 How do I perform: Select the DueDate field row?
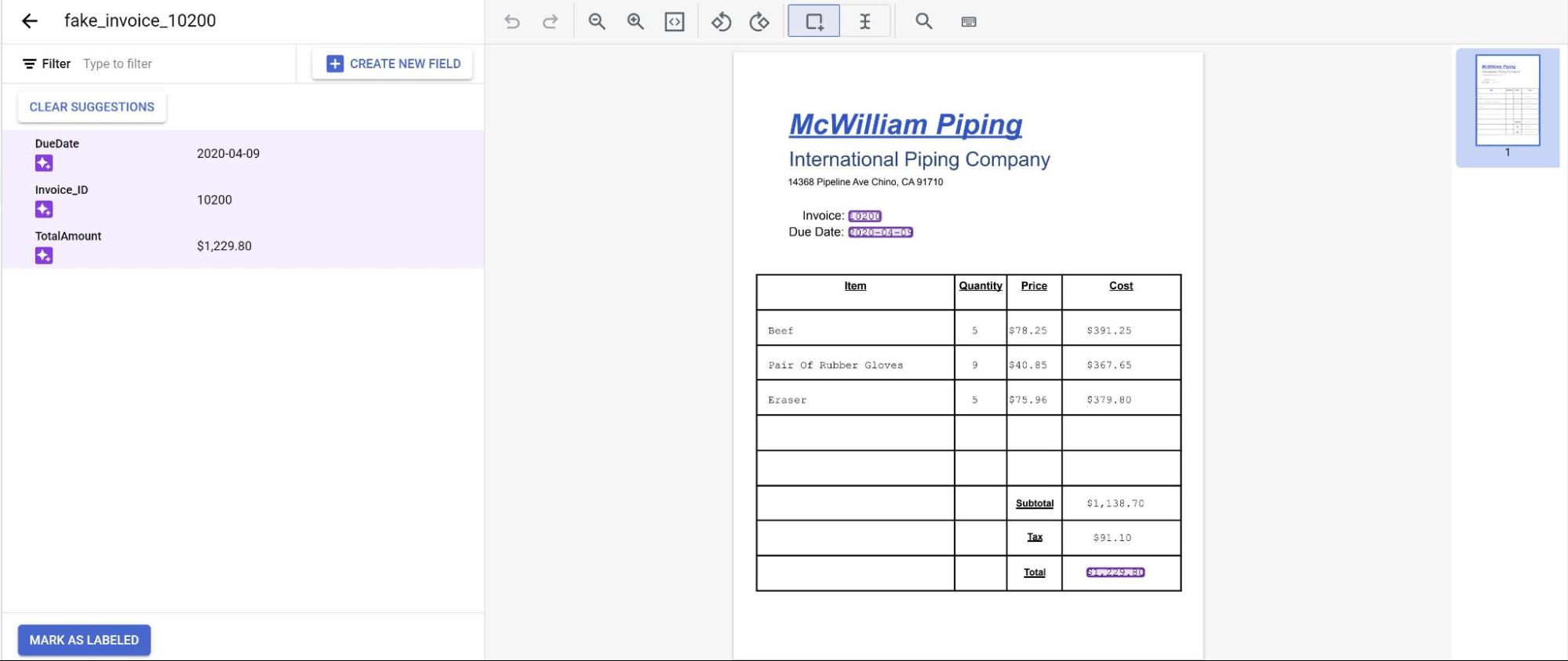pyautogui.click(x=243, y=154)
